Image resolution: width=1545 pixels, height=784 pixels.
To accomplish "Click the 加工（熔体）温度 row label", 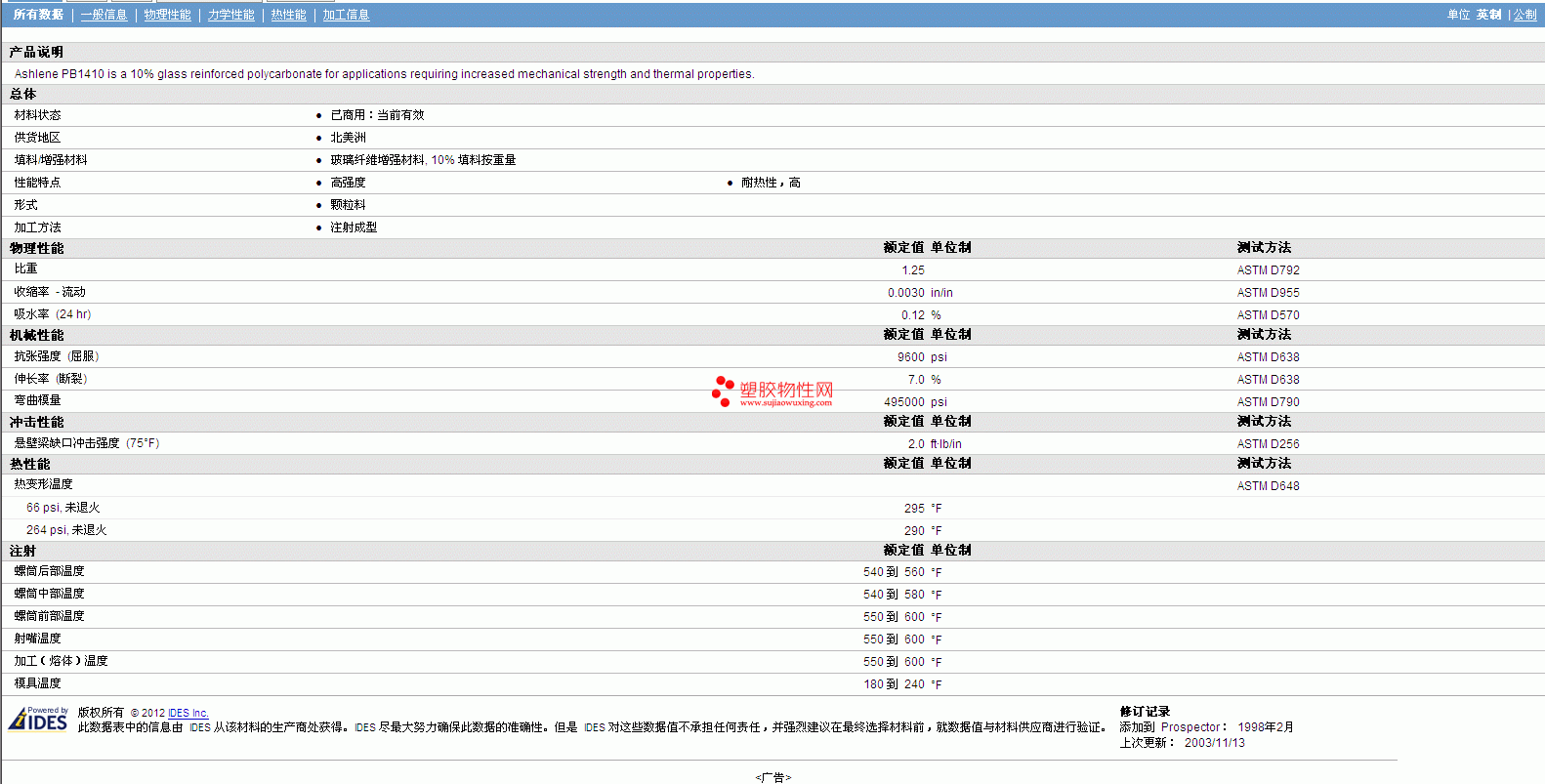I will [61, 661].
